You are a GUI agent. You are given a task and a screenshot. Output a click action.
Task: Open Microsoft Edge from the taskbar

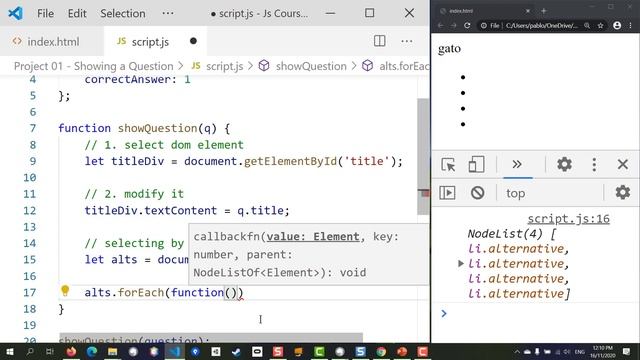92,352
